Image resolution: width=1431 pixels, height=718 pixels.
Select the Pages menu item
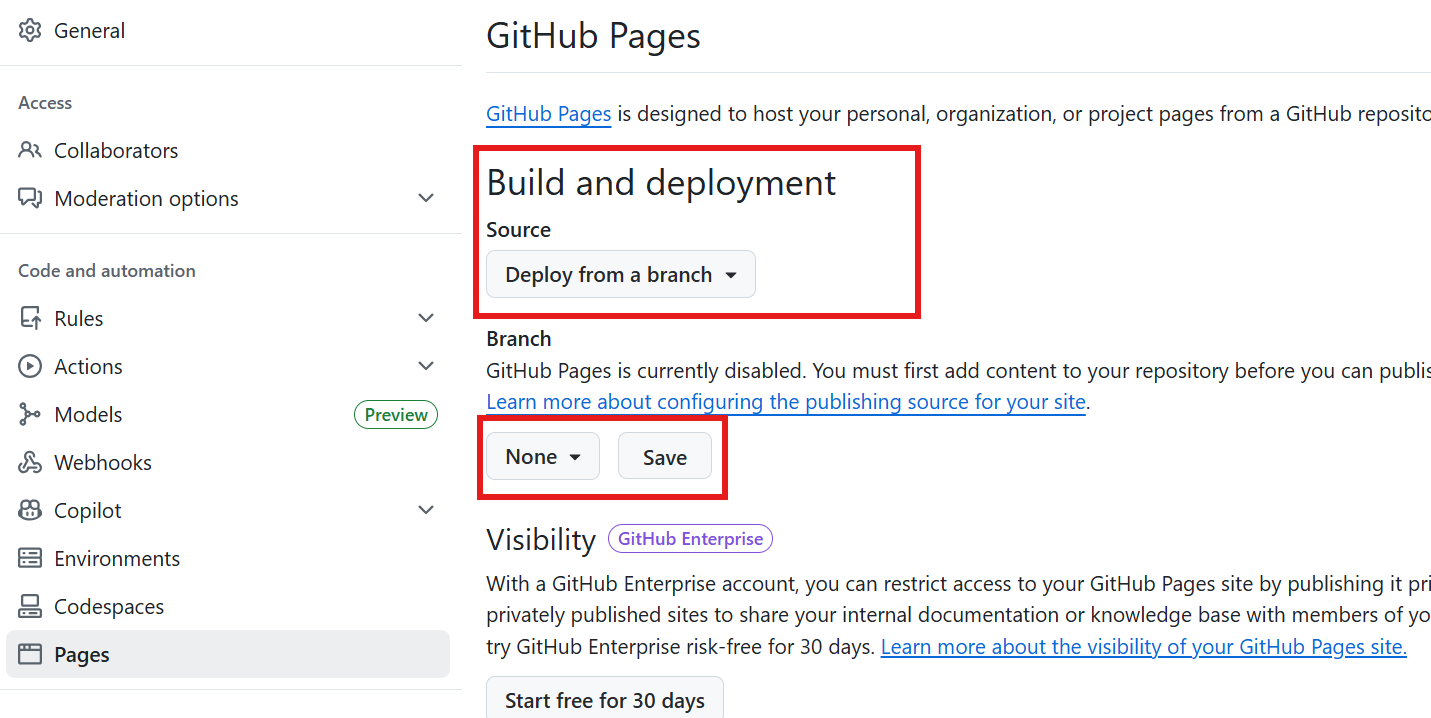[228, 655]
